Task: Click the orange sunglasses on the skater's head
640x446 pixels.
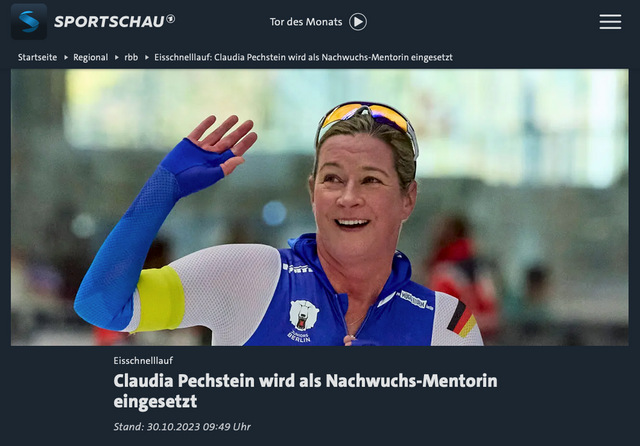Action: coord(367,120)
